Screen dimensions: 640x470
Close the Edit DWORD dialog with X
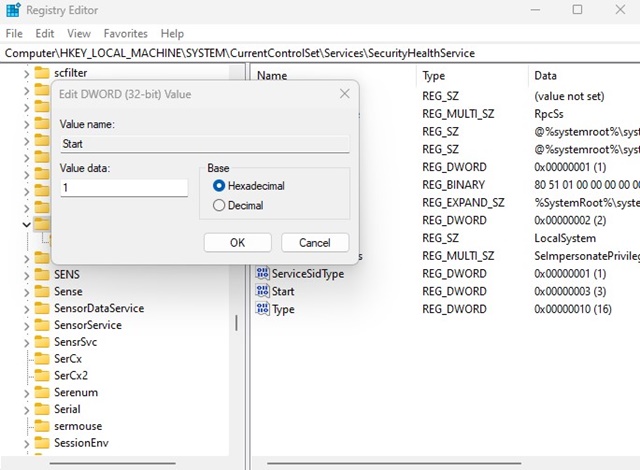point(344,94)
